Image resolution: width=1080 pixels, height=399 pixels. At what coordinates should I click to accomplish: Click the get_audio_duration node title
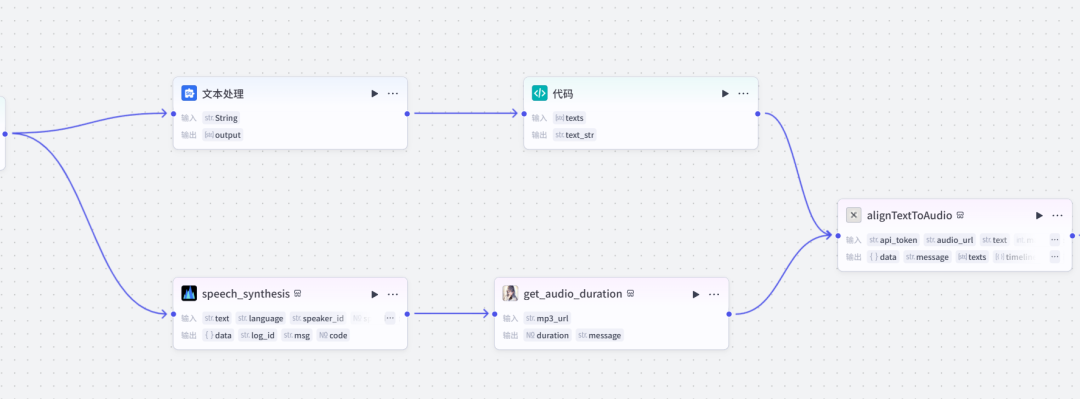(x=573, y=294)
